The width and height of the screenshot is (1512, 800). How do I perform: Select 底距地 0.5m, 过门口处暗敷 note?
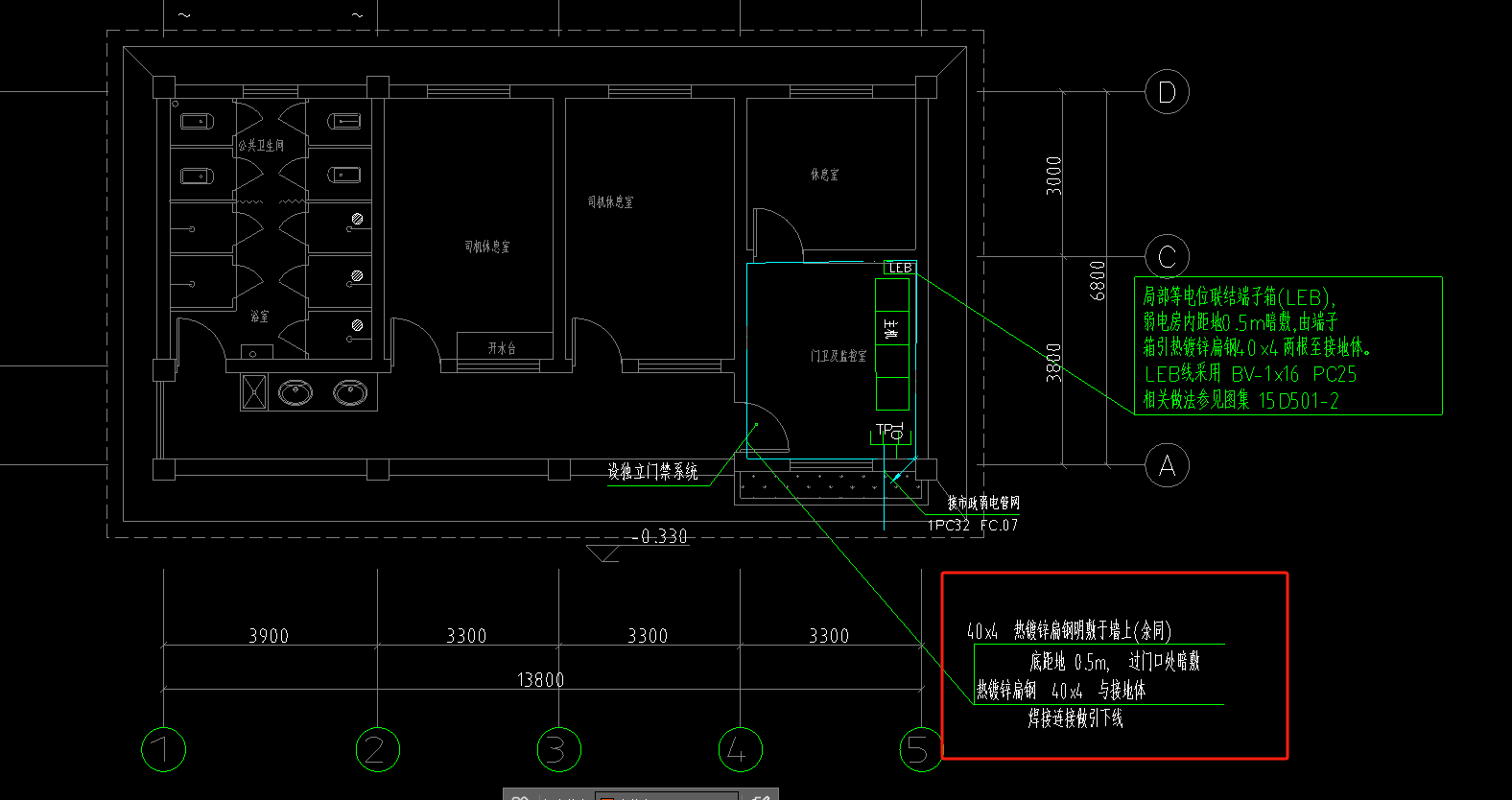[x=1115, y=662]
